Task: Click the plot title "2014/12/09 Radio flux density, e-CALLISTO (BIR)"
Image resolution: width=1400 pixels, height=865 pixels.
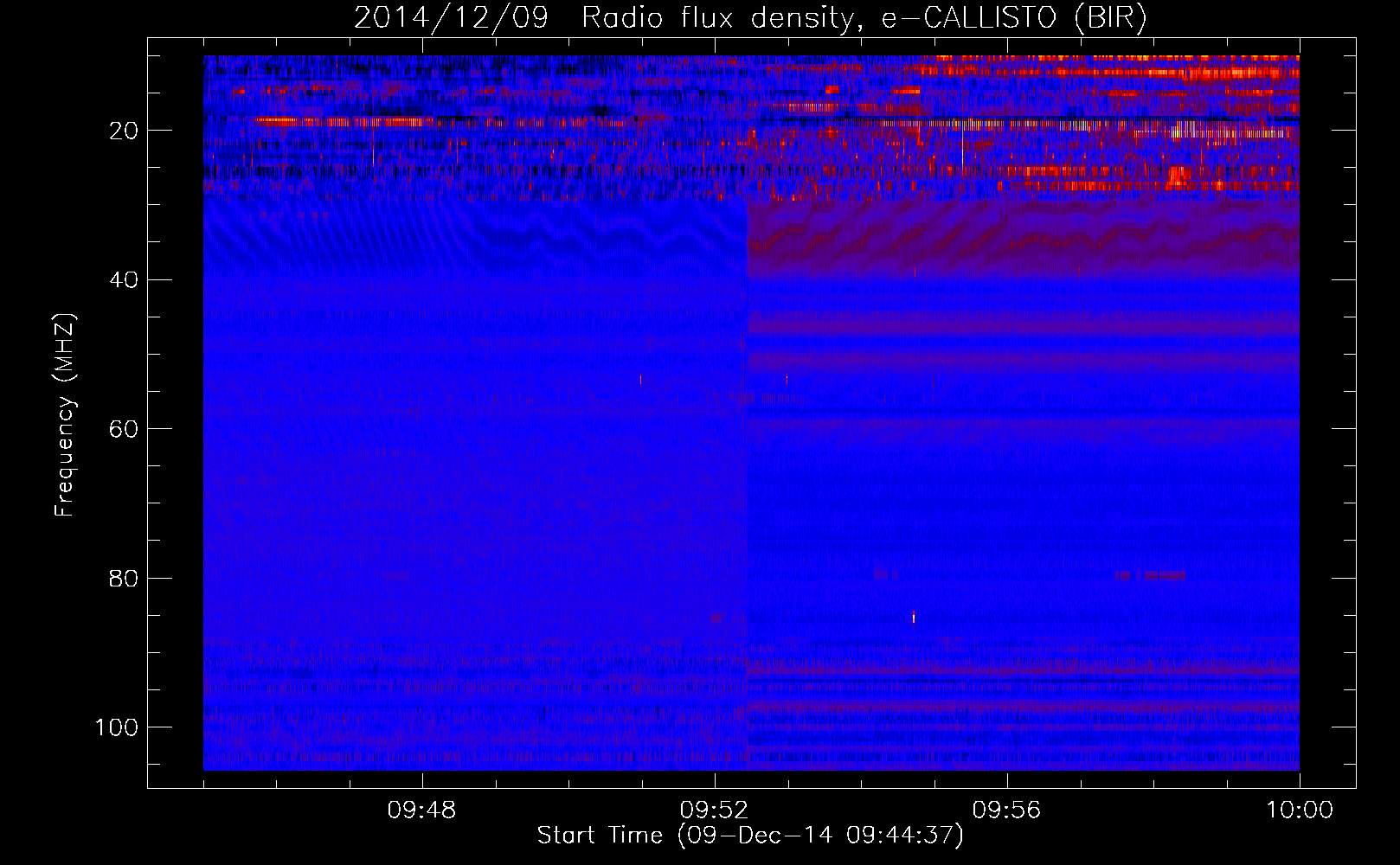Action: [x=750, y=18]
